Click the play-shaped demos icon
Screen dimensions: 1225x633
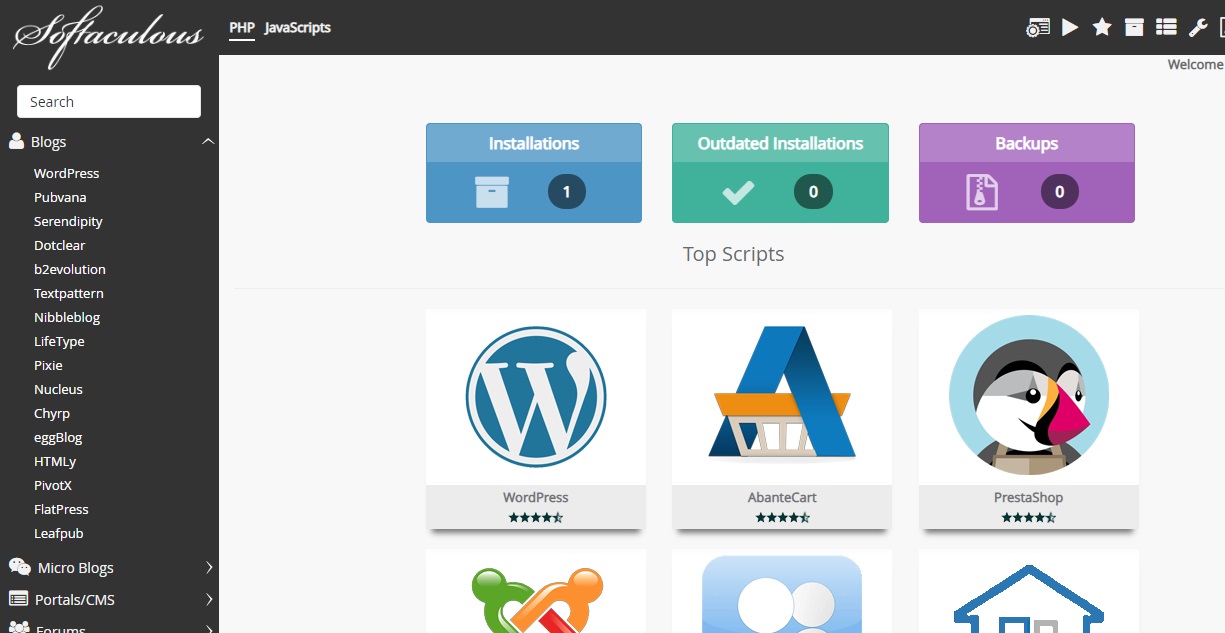[x=1070, y=27]
